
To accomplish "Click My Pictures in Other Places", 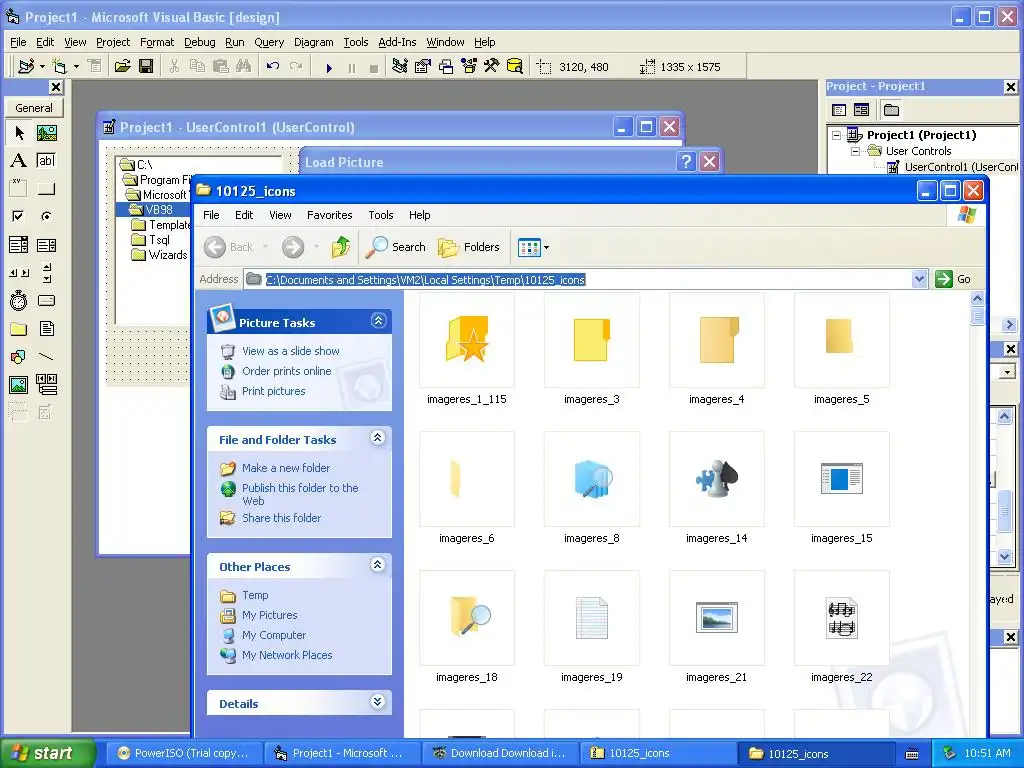I will click(270, 615).
